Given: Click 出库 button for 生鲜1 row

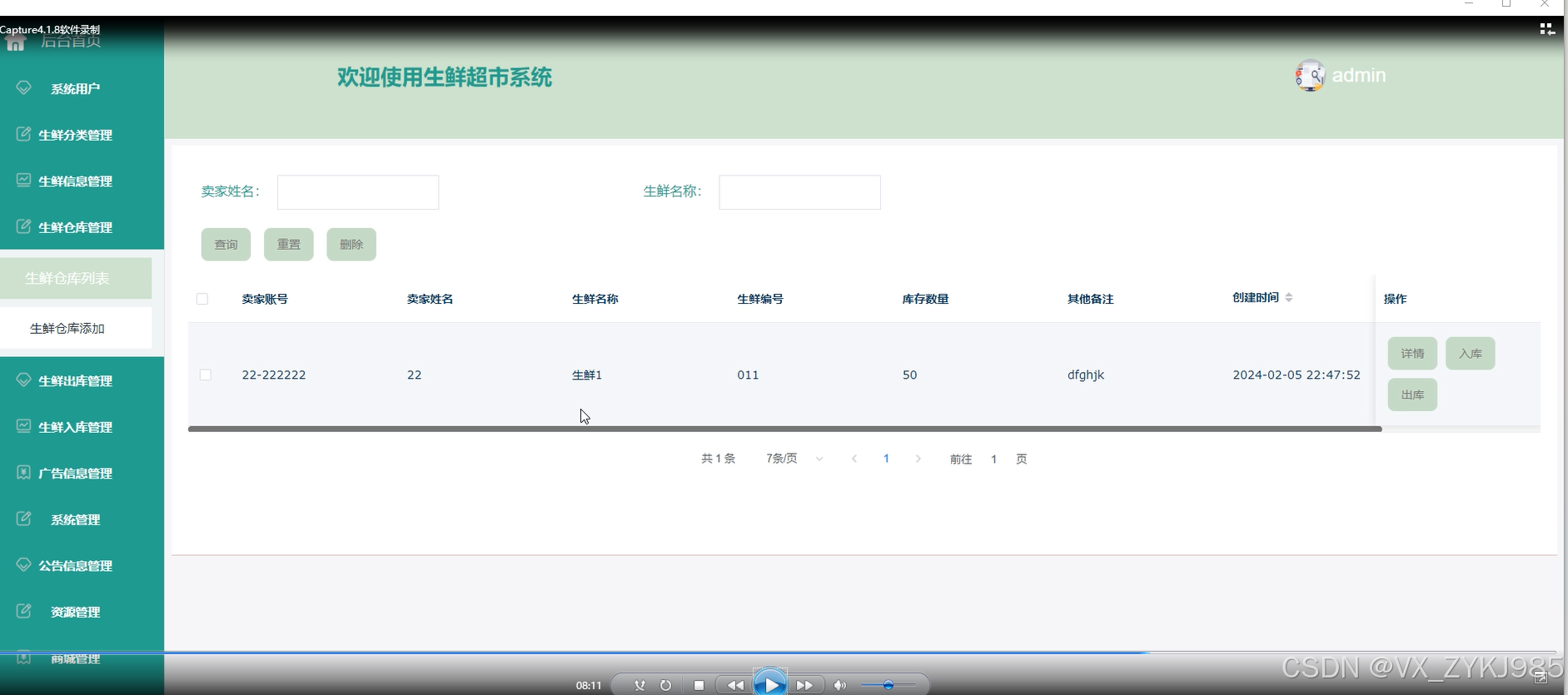Looking at the screenshot, I should point(1412,395).
